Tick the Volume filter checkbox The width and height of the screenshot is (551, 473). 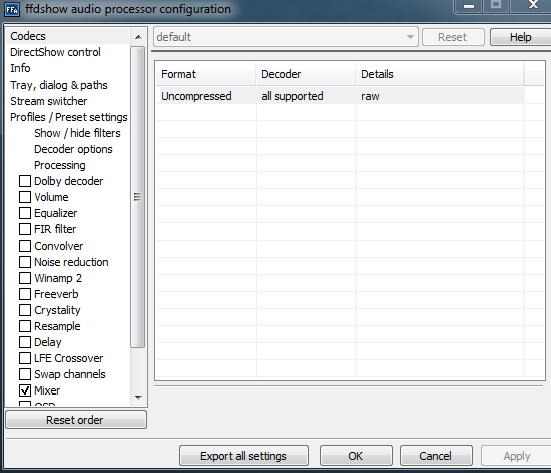(x=25, y=197)
